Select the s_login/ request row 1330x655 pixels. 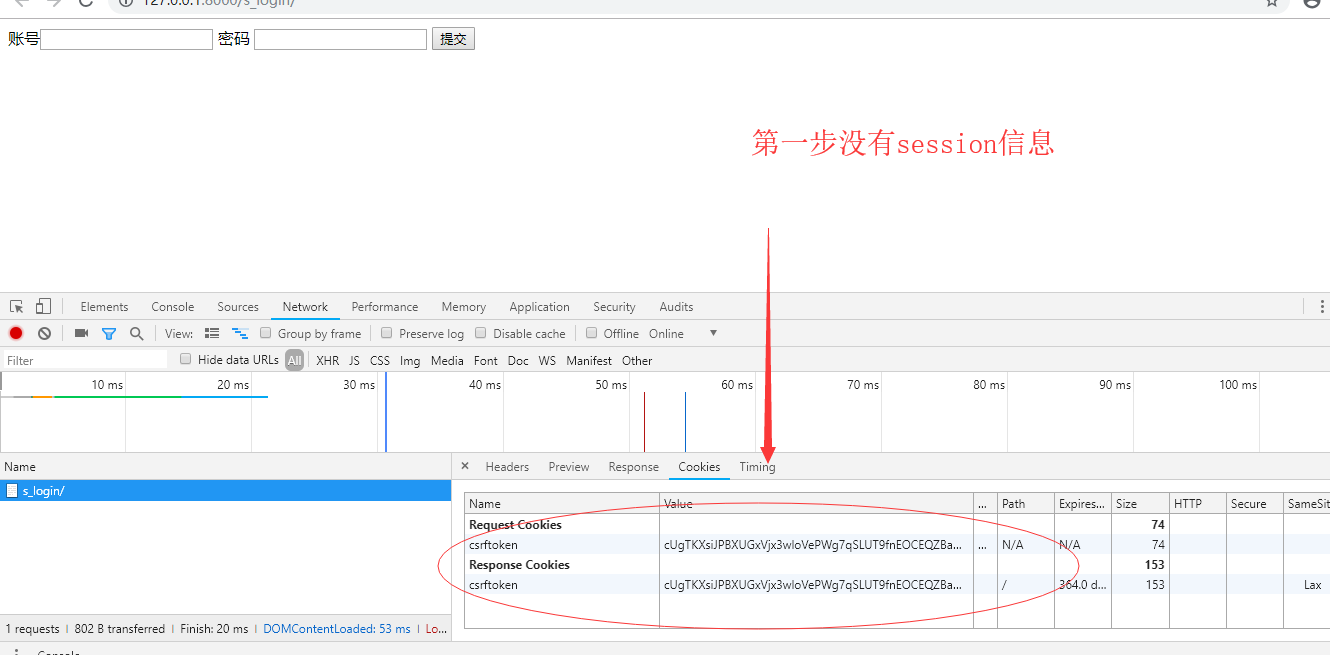(225, 491)
